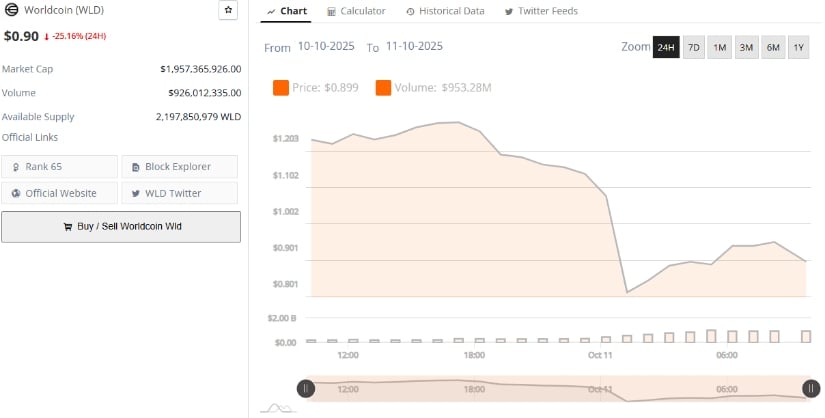Switch to Historical Data tab
825x418 pixels.
click(445, 11)
